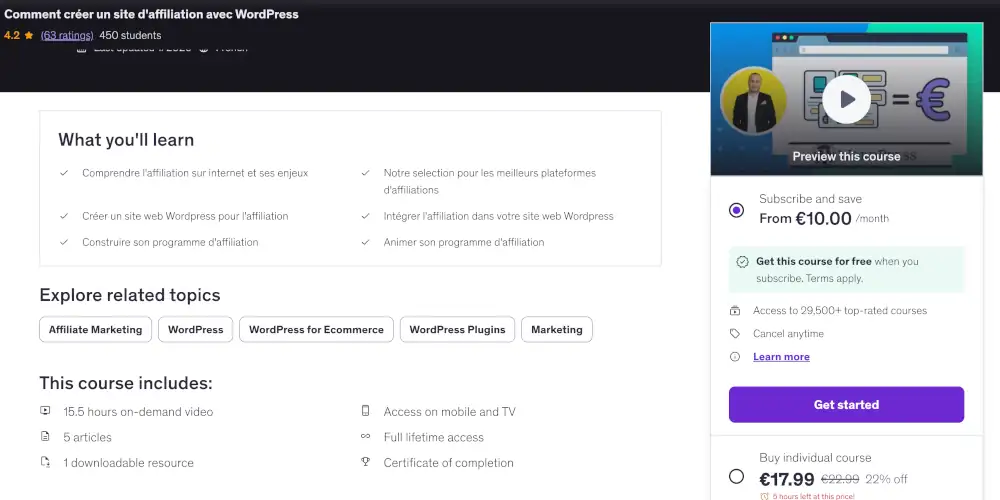Click the info icon beside Learn more
Screen dimensions: 1000x500
click(735, 357)
